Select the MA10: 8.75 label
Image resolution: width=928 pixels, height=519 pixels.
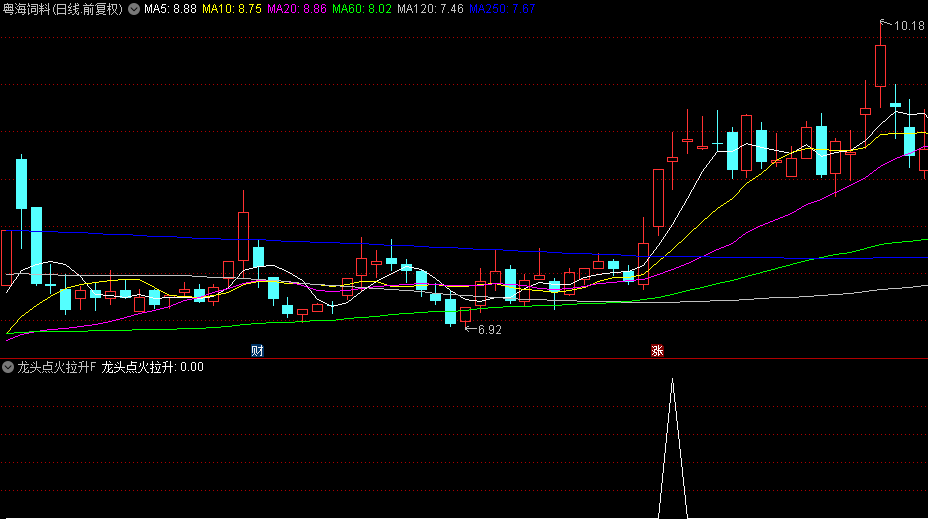(232, 9)
